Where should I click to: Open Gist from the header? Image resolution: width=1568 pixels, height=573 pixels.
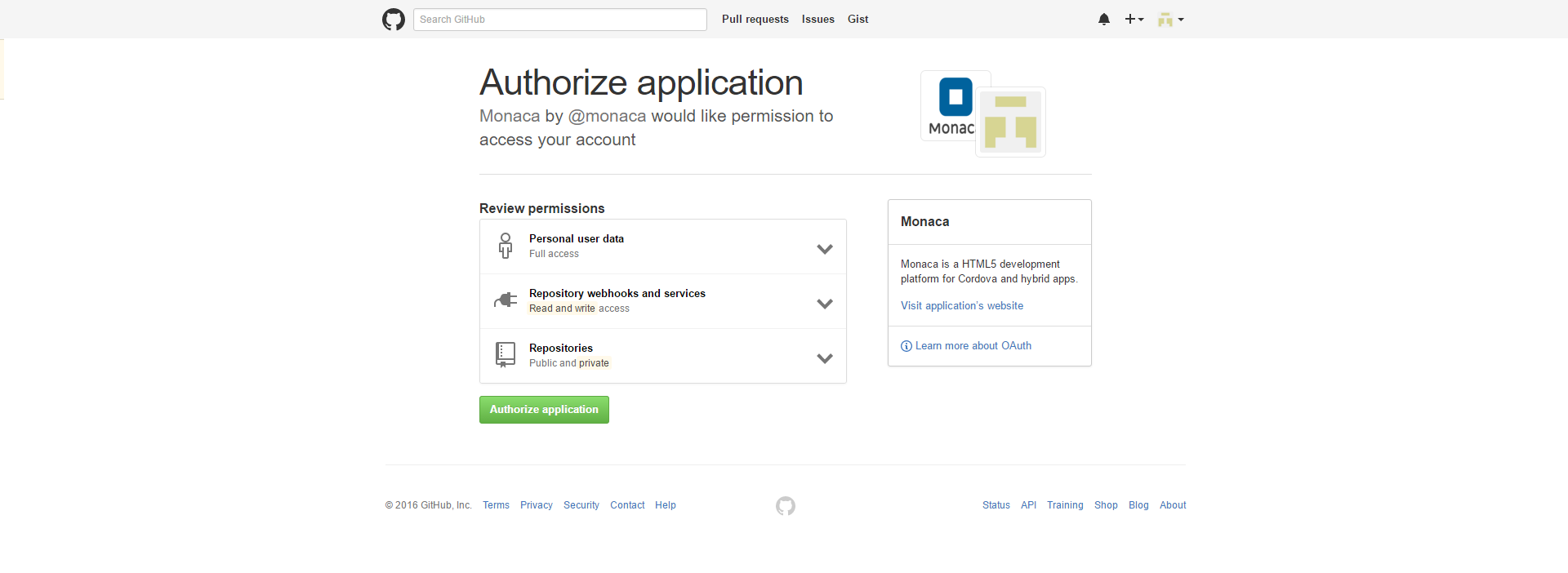(857, 20)
